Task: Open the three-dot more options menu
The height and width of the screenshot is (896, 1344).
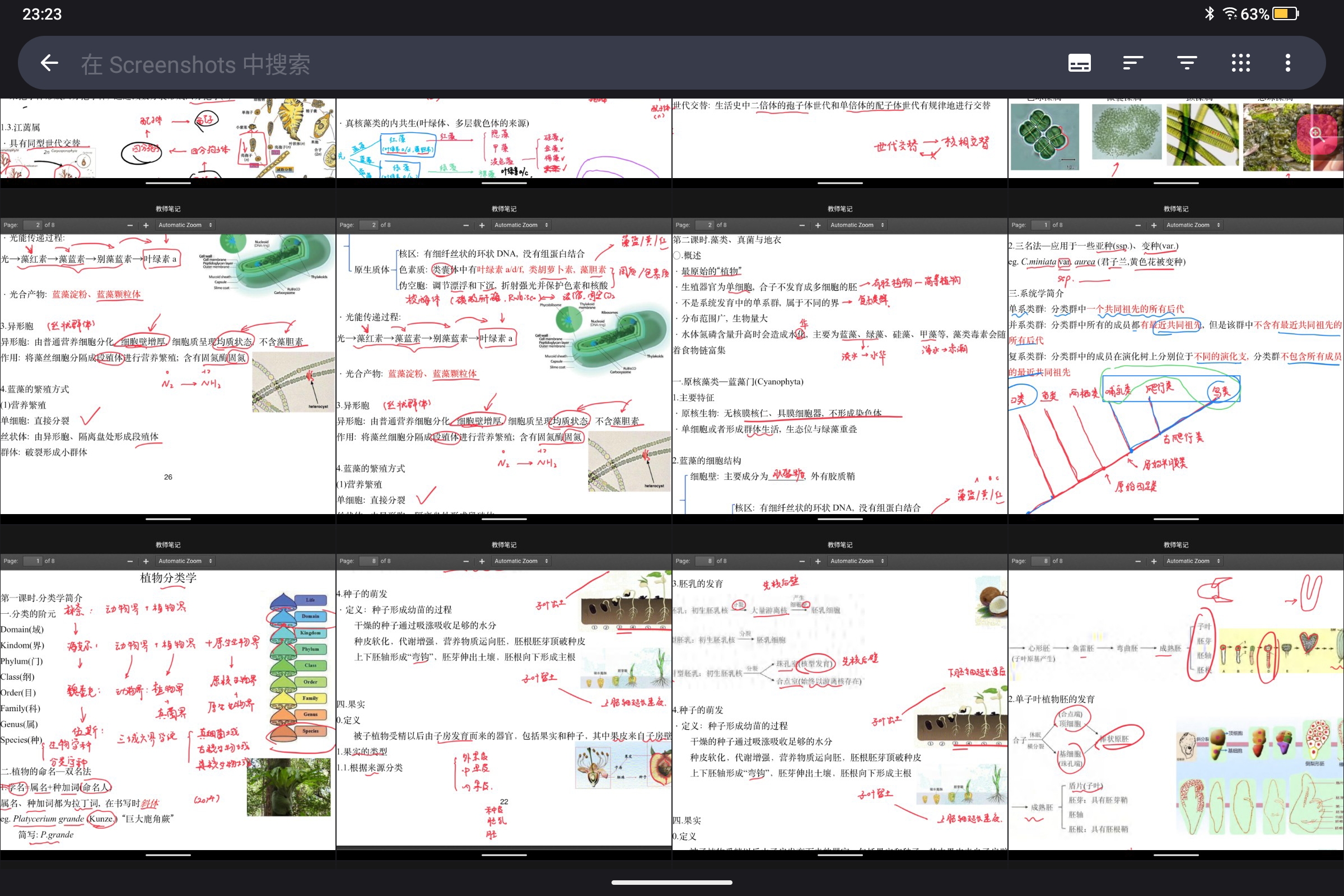Action: [x=1288, y=63]
